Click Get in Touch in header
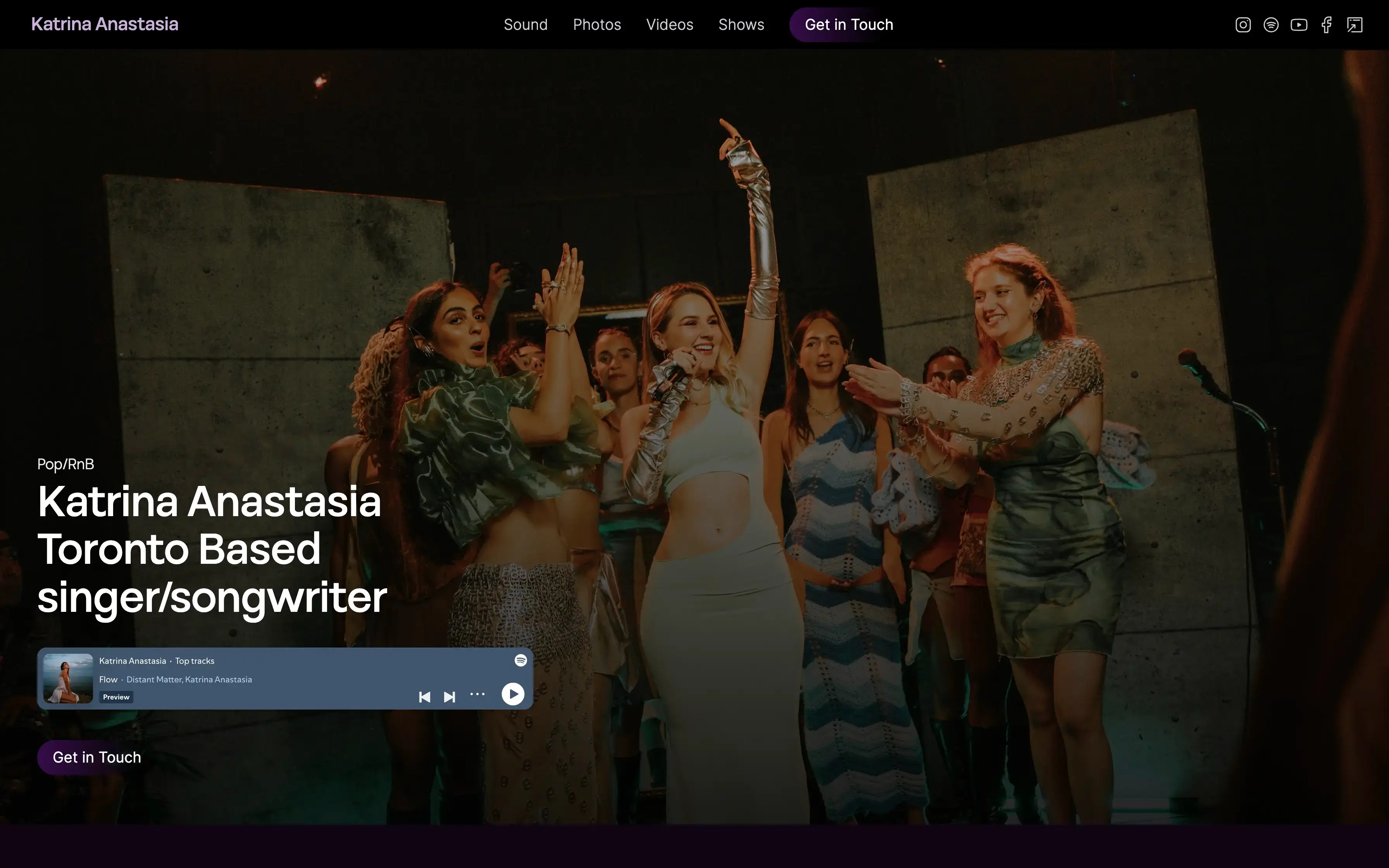 (x=848, y=25)
